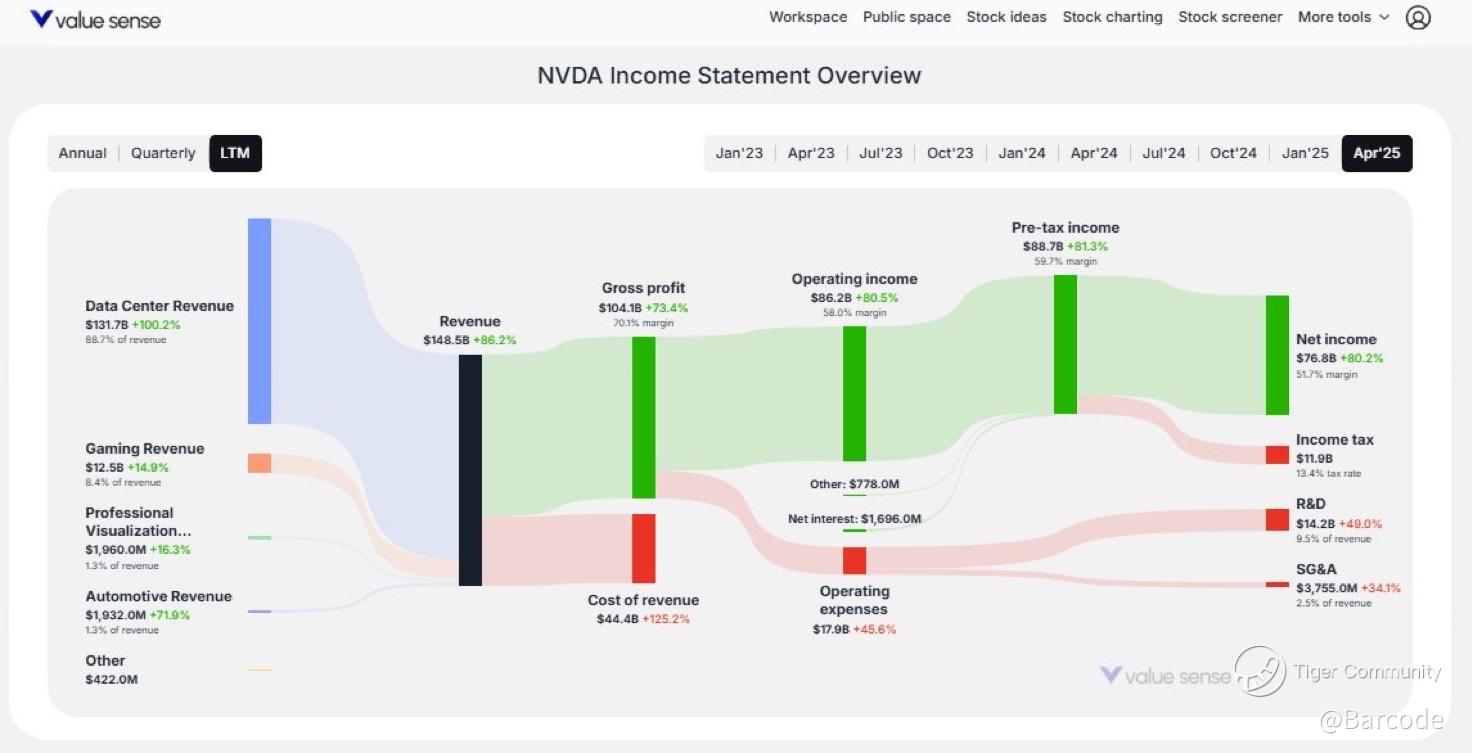Image resolution: width=1472 pixels, height=753 pixels.
Task: Switch to the Apr'24 period tab
Action: (x=1094, y=153)
